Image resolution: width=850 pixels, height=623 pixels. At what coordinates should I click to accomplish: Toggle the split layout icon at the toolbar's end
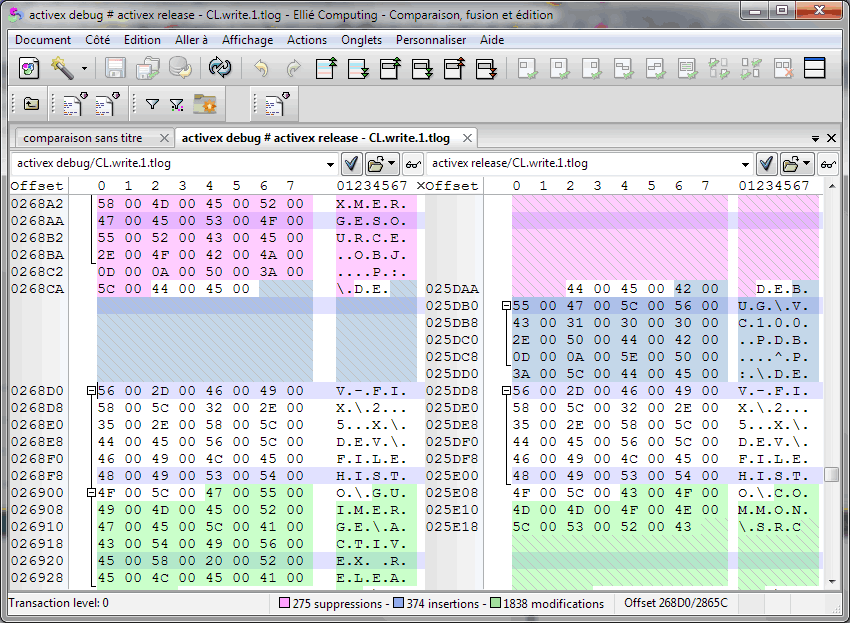(x=815, y=69)
